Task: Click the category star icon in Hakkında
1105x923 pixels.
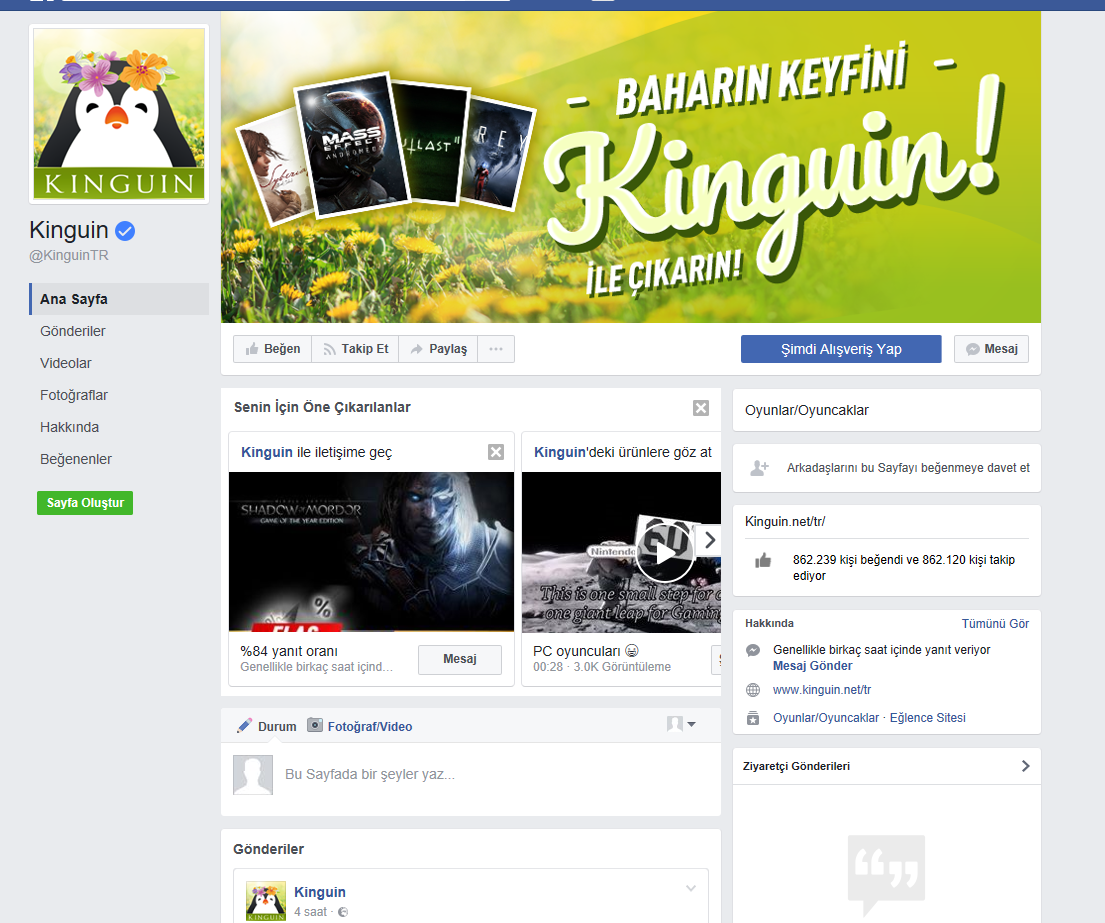Action: [753, 719]
